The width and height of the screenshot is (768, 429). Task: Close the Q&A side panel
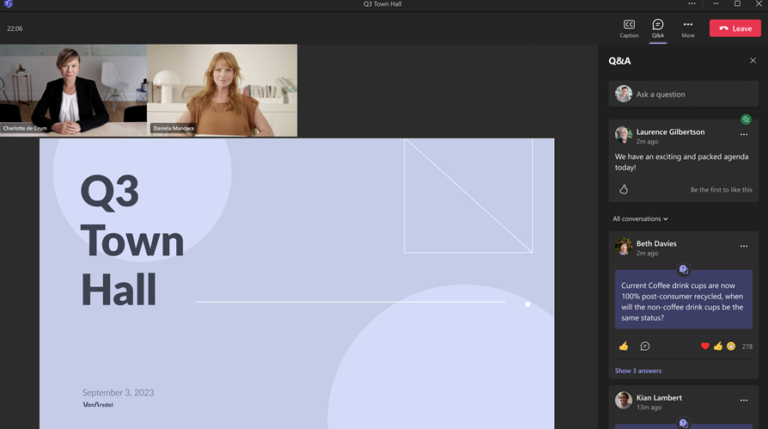[753, 61]
